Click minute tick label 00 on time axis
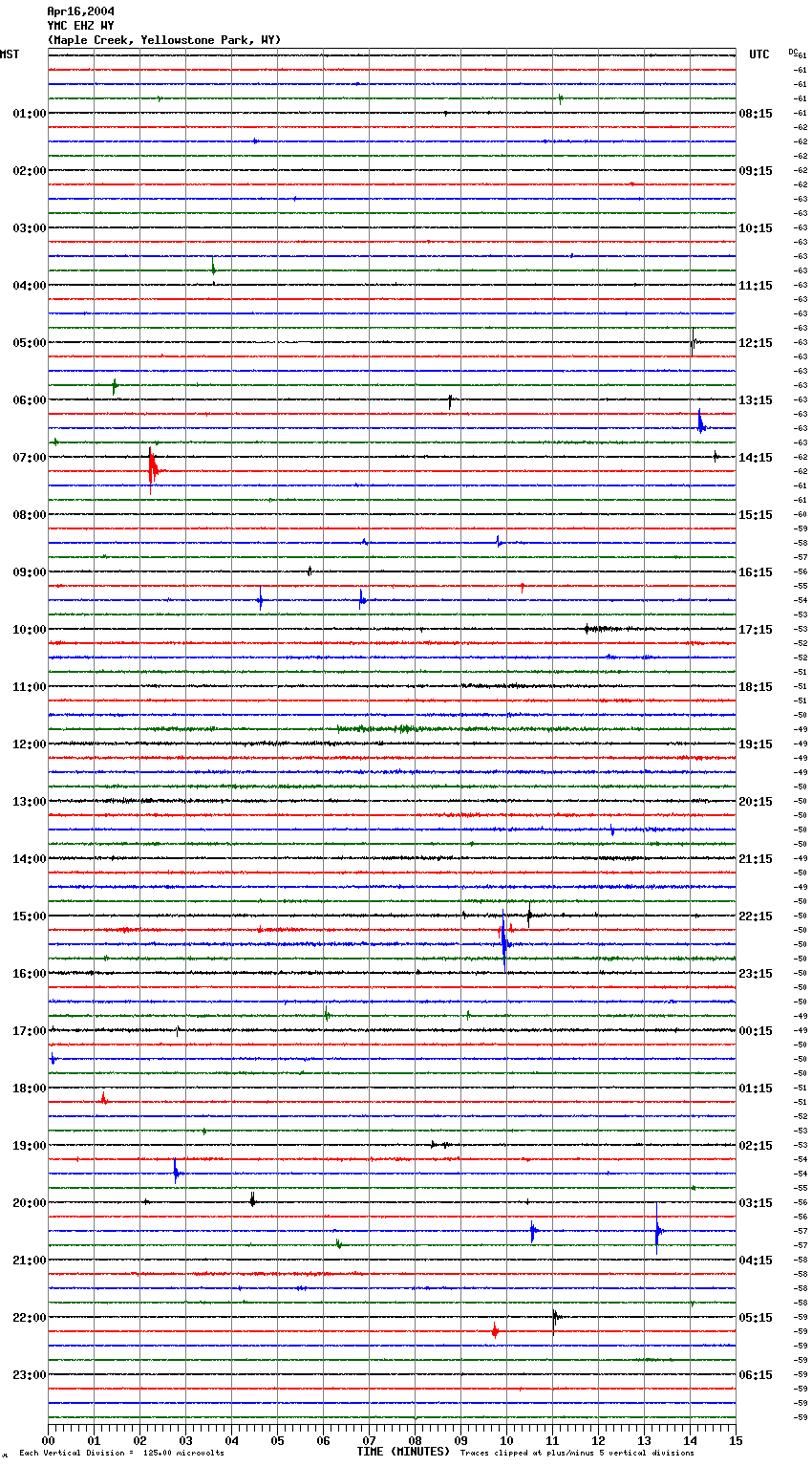The width and height of the screenshot is (812, 1466). coord(48,1440)
